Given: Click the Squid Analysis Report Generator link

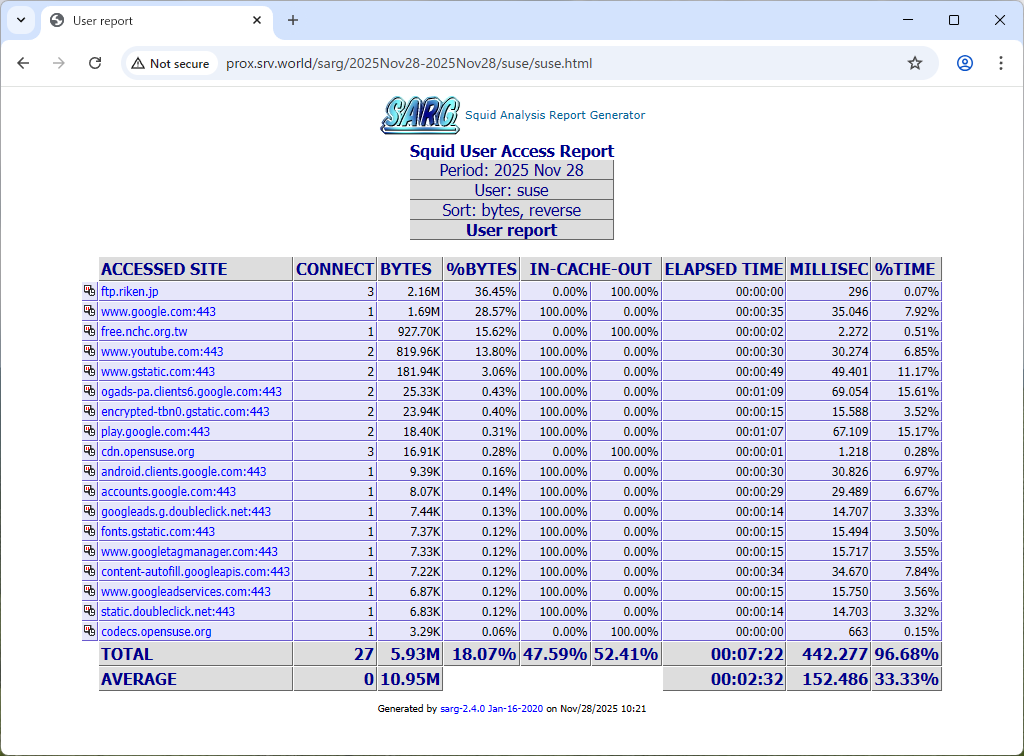Looking at the screenshot, I should [555, 115].
